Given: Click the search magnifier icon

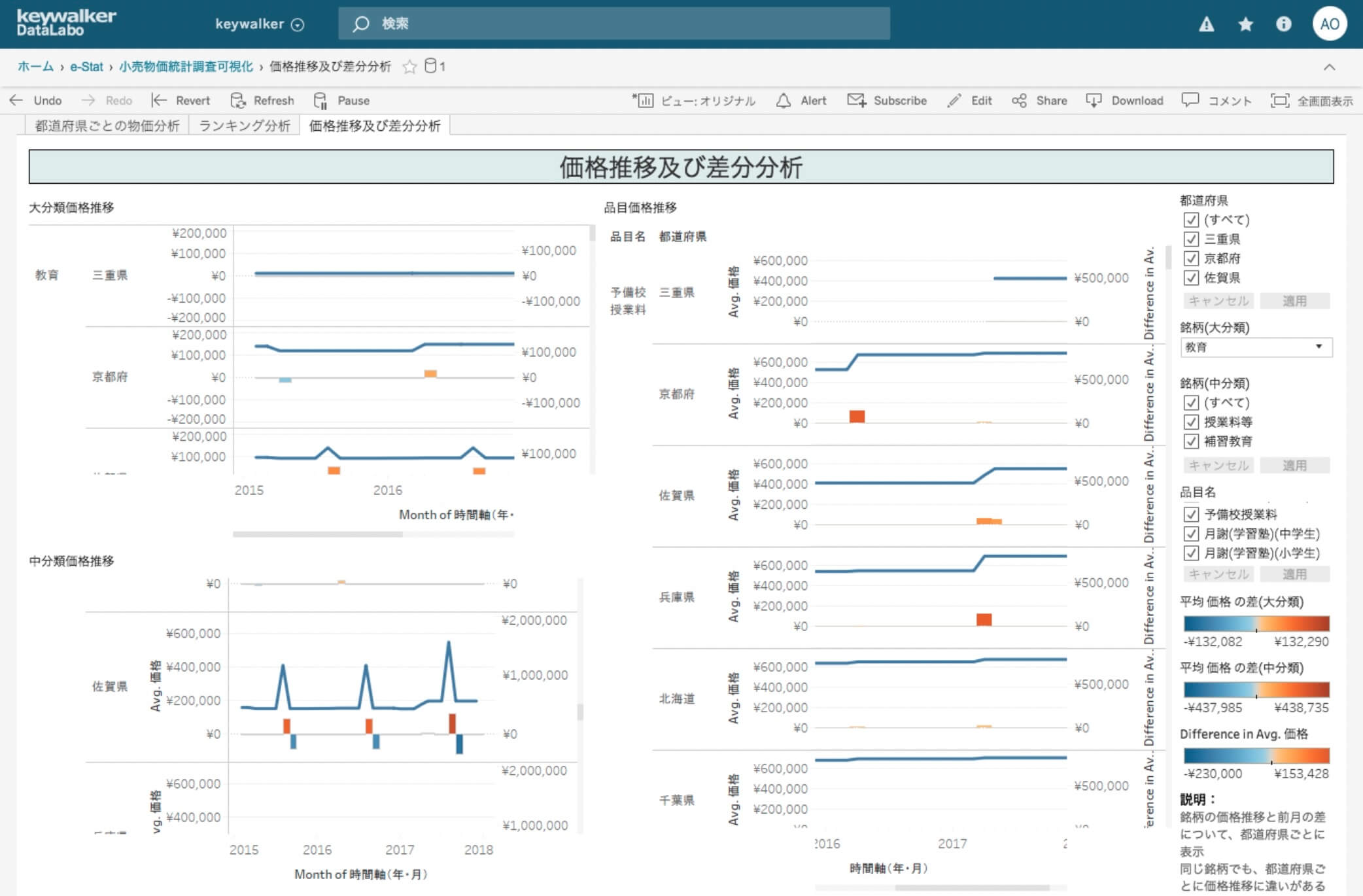Looking at the screenshot, I should [x=360, y=24].
